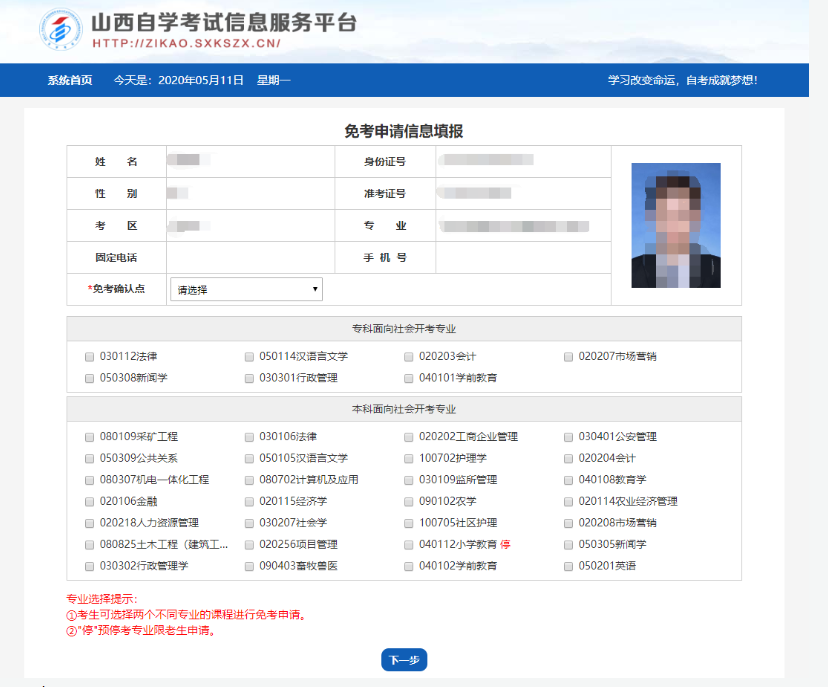Viewport: 828px width, 687px height.
Task: Select the 040101学前教育 checkbox
Action: [409, 379]
